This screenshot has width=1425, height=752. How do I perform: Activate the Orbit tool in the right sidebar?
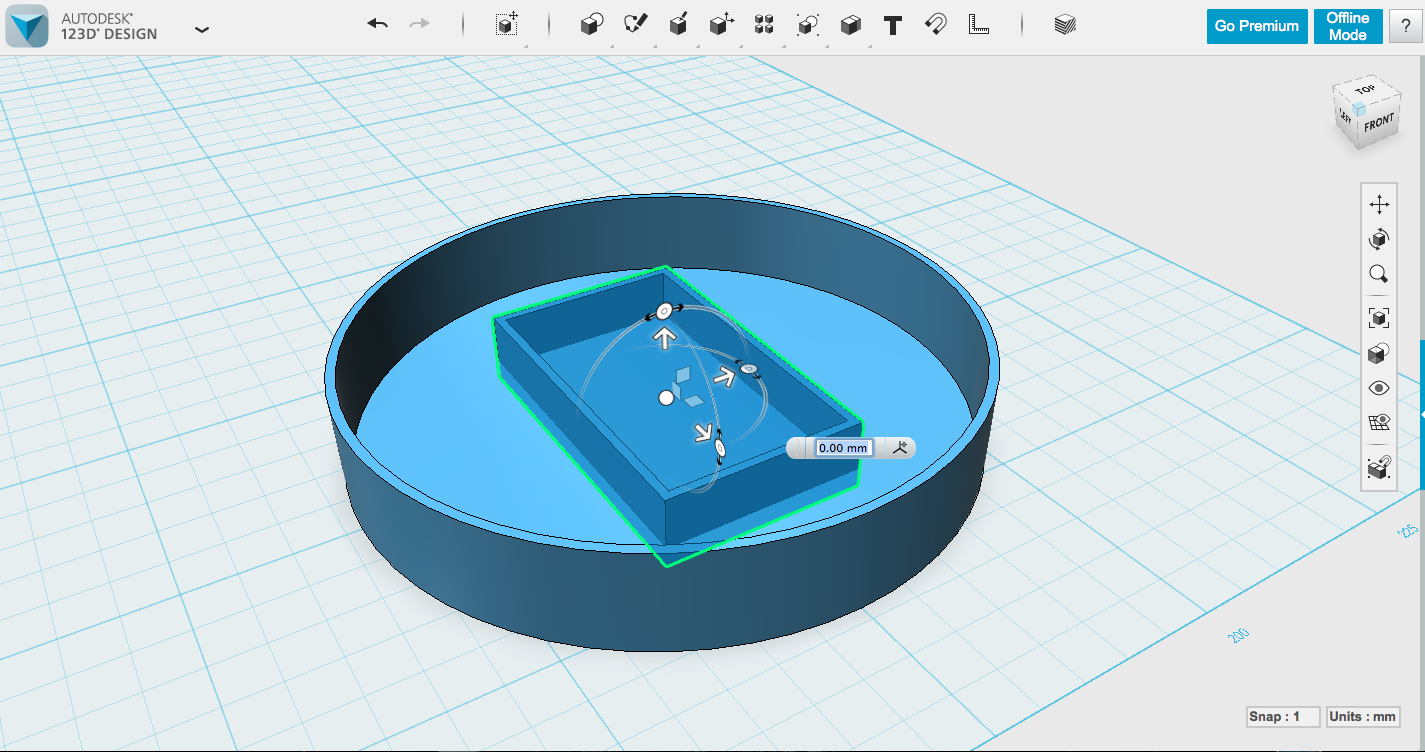pos(1378,239)
